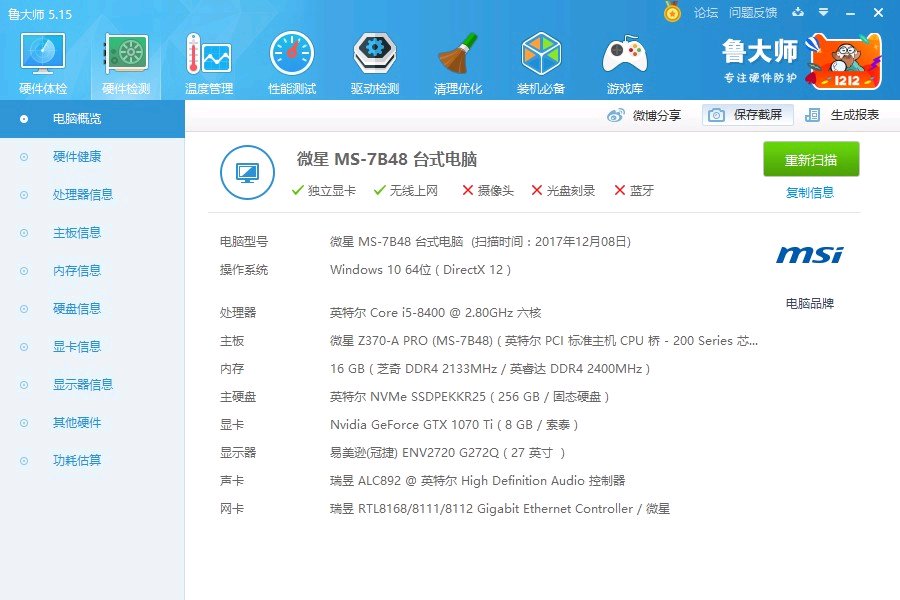Minimize the 鲁大师 window
This screenshot has height=600, width=900.
[x=851, y=13]
